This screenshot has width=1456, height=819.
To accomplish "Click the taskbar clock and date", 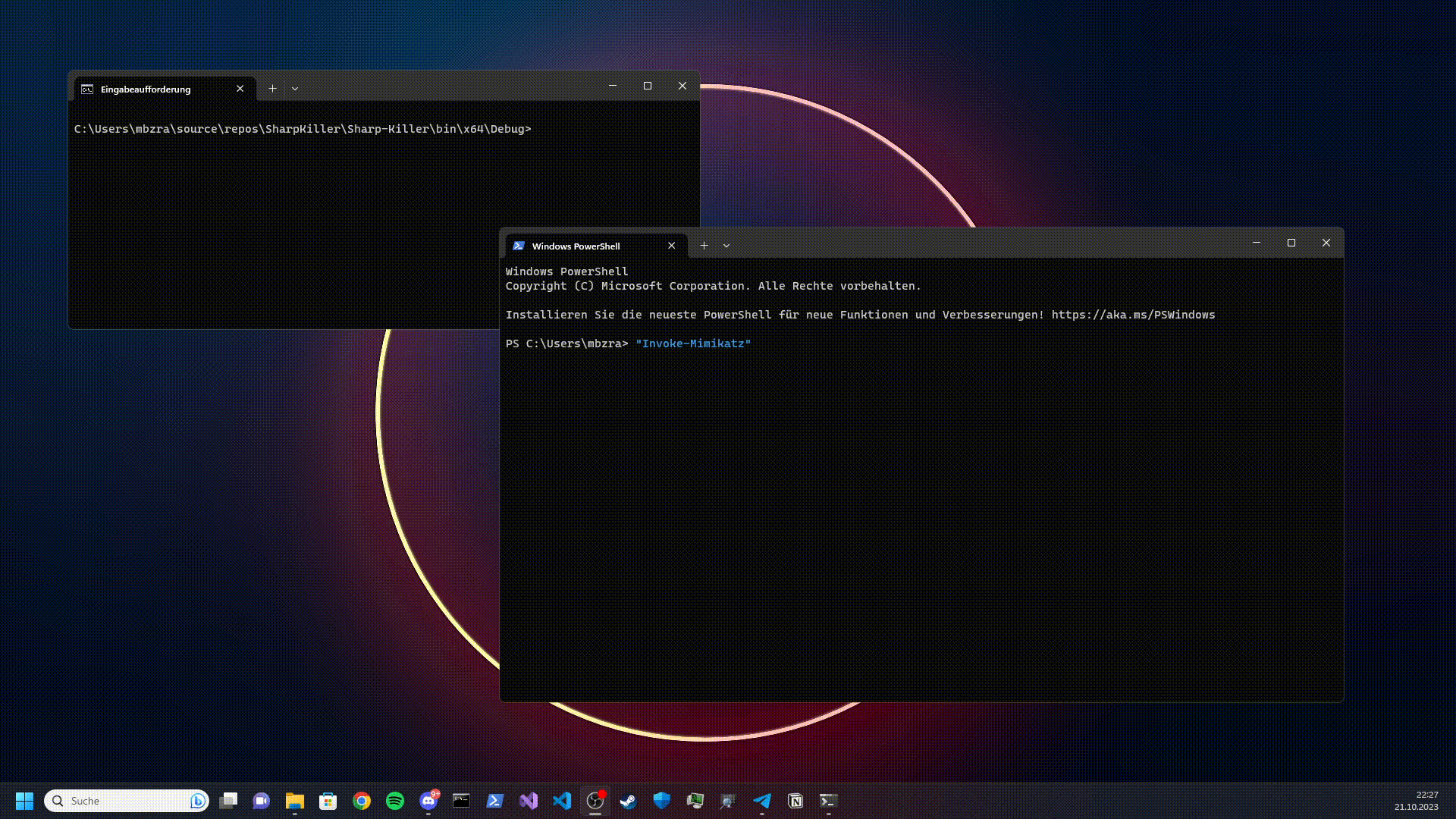I will 1415,801.
